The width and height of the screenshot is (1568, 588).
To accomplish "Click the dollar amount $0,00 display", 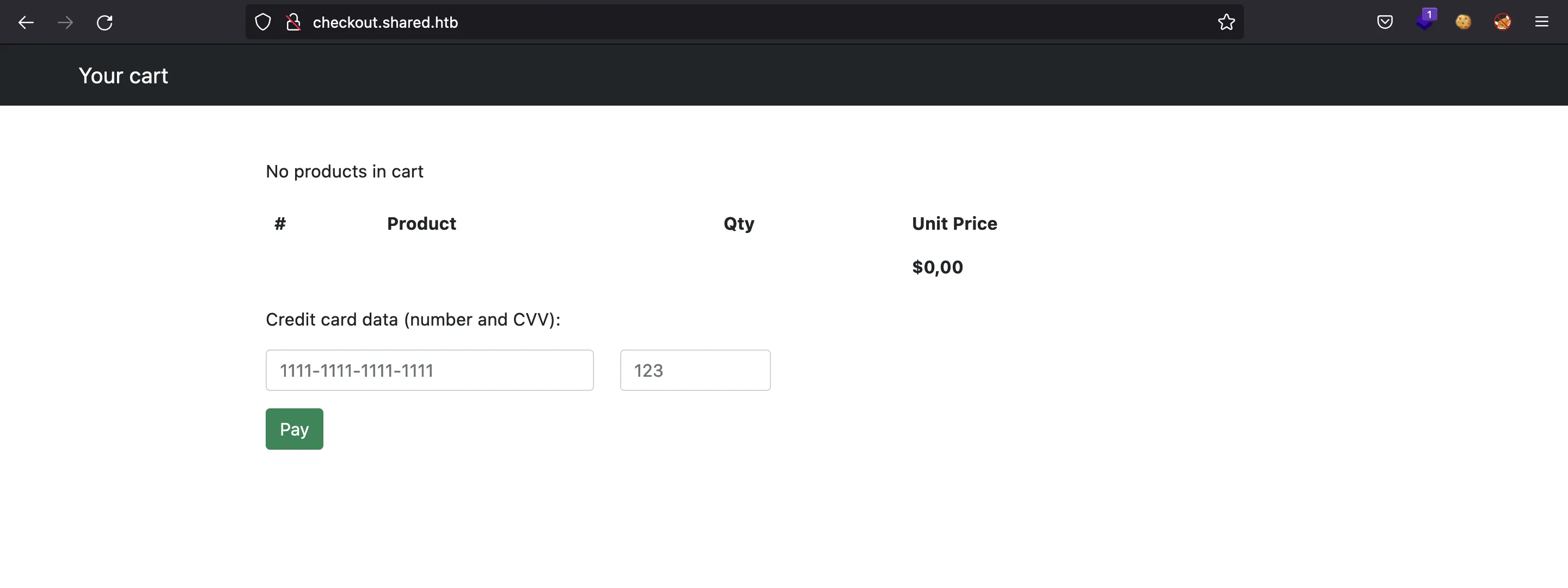I will click(937, 267).
